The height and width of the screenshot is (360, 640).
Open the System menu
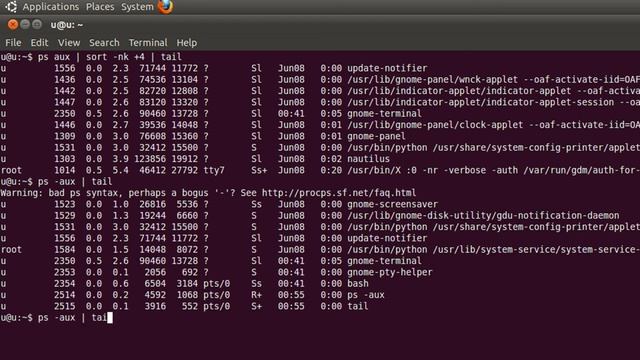tap(137, 7)
